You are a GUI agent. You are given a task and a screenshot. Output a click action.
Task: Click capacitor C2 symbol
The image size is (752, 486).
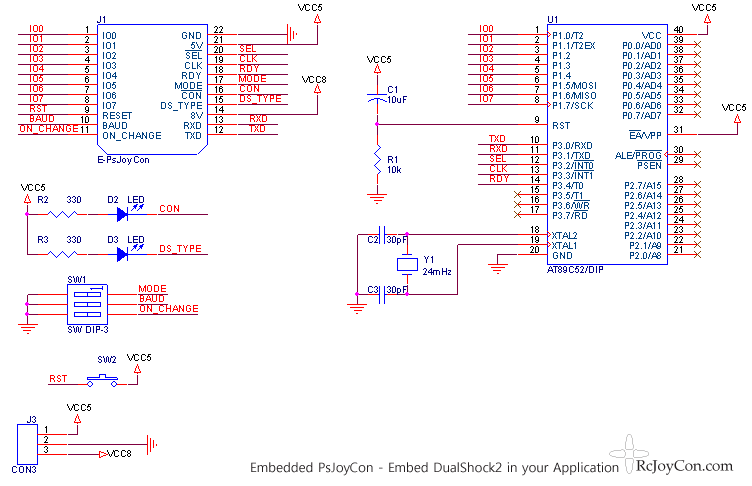[x=382, y=235]
